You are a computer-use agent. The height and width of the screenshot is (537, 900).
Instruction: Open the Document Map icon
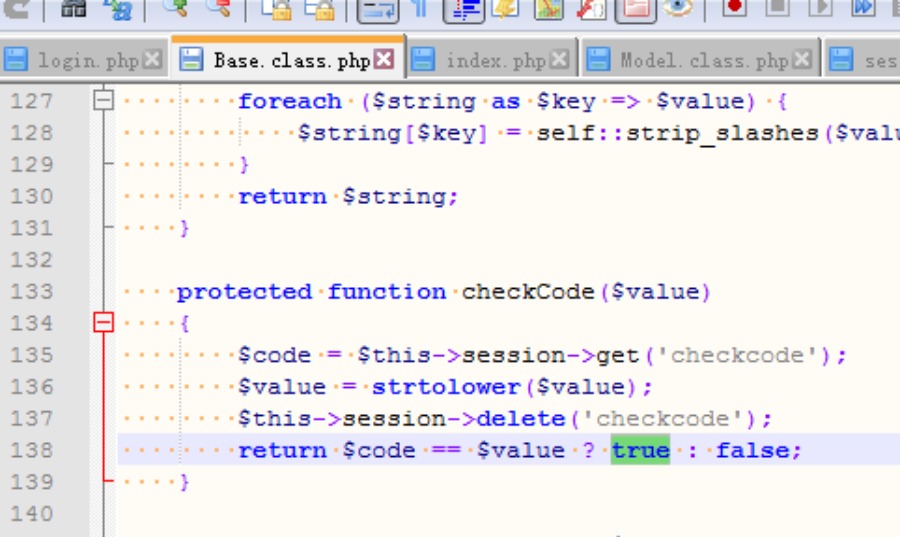[x=549, y=8]
